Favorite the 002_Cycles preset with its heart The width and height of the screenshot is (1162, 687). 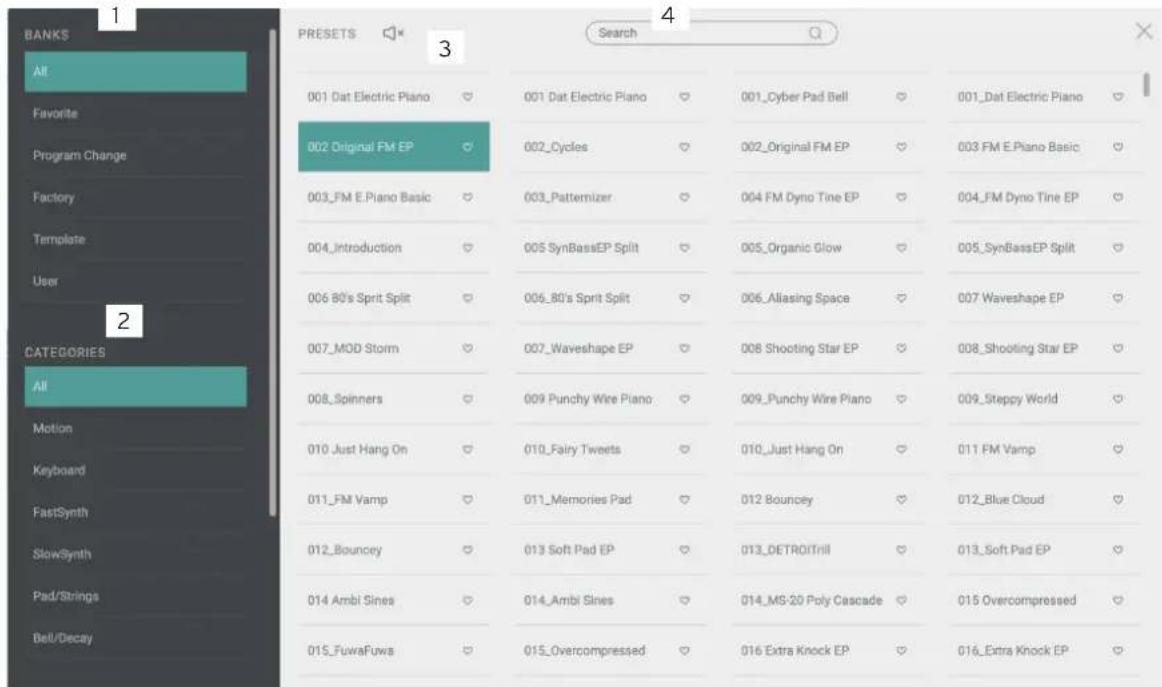pos(684,147)
